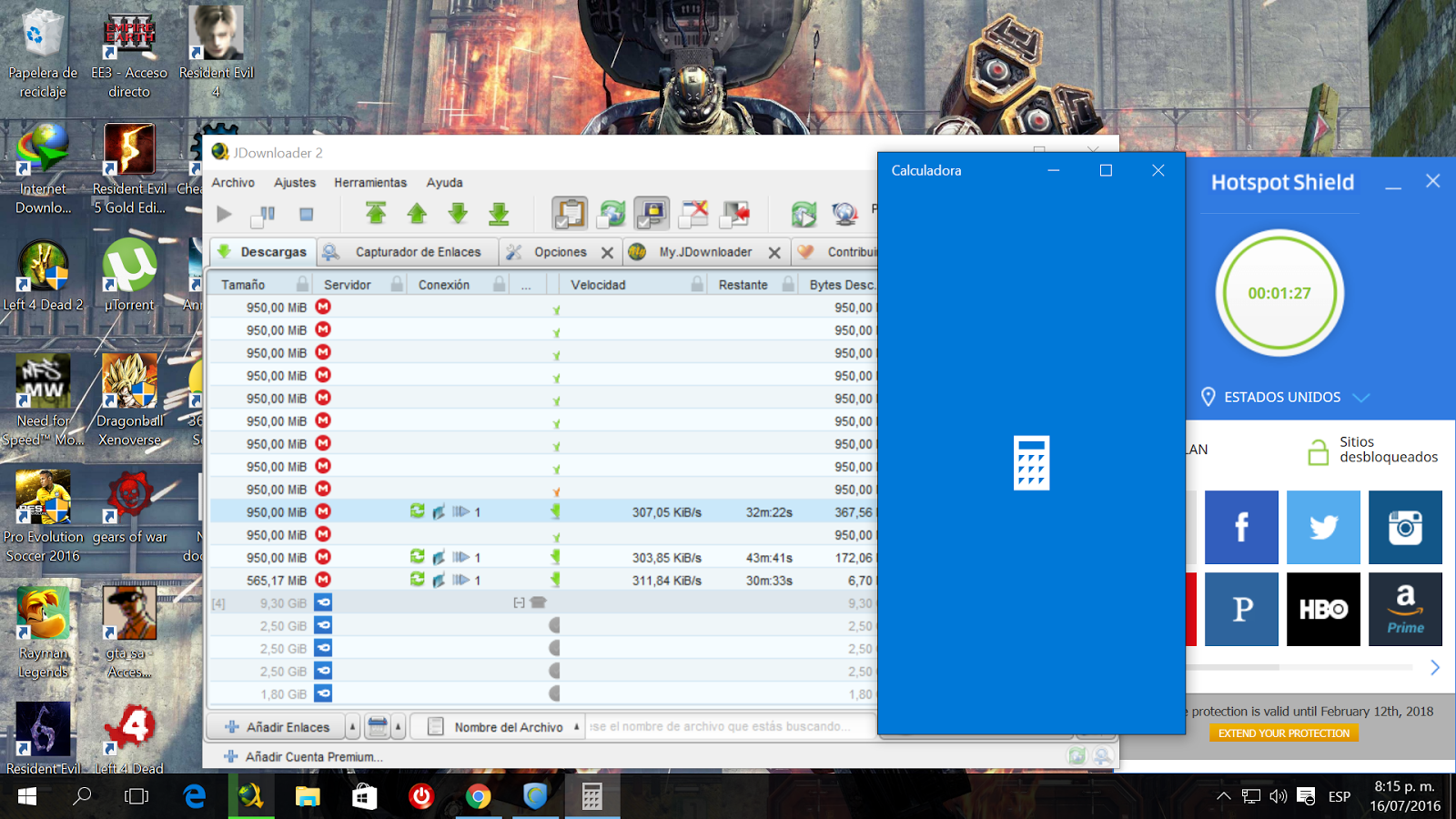Toggle the padlock monitor icon in JDownloader toolbar
This screenshot has height=819, width=1456.
click(652, 214)
